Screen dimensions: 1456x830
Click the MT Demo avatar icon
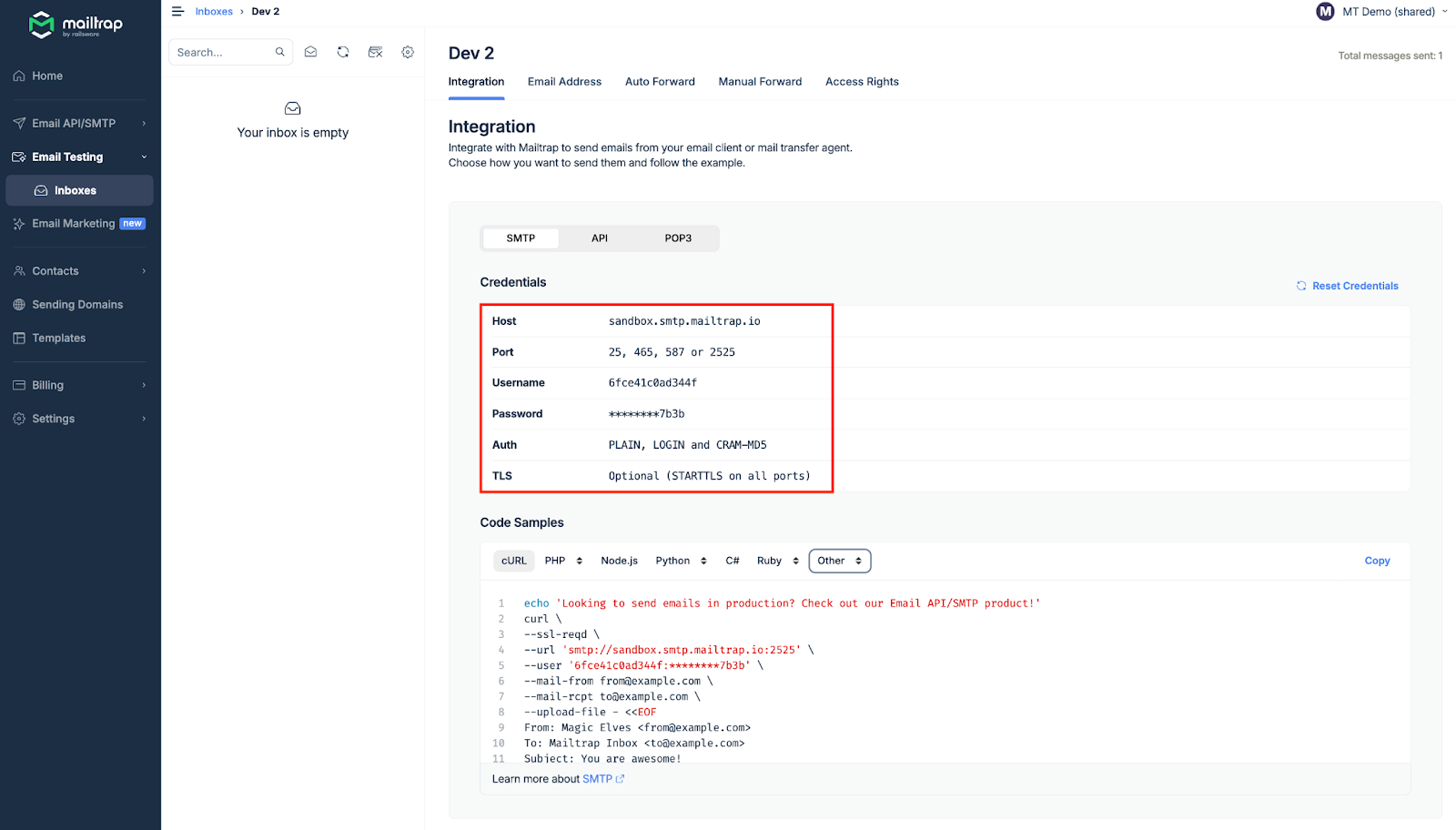point(1325,12)
